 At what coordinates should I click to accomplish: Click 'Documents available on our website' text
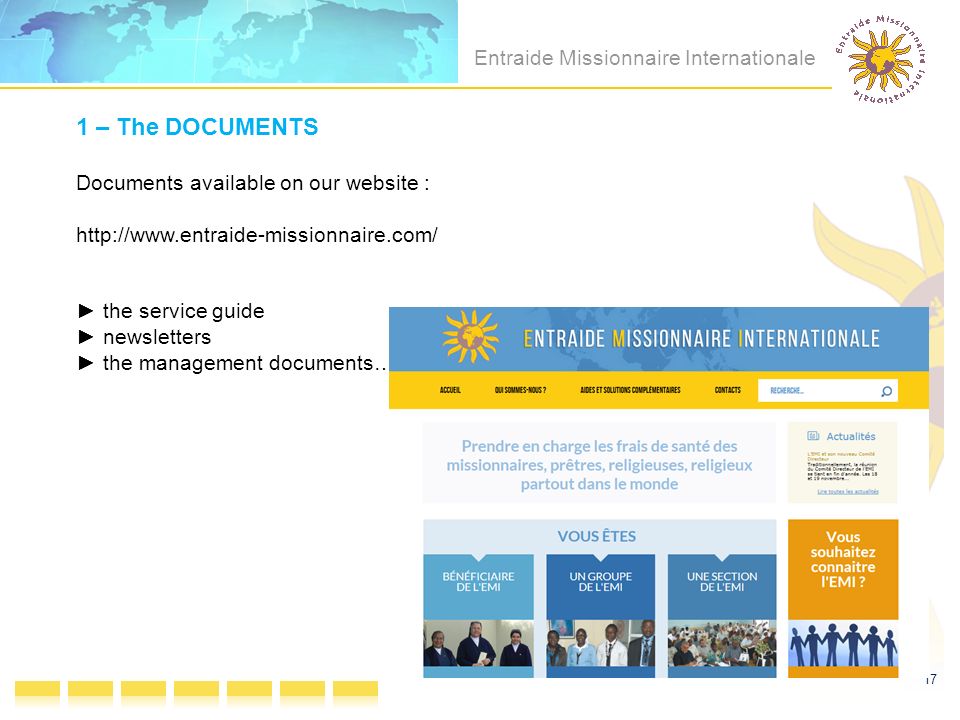point(252,183)
